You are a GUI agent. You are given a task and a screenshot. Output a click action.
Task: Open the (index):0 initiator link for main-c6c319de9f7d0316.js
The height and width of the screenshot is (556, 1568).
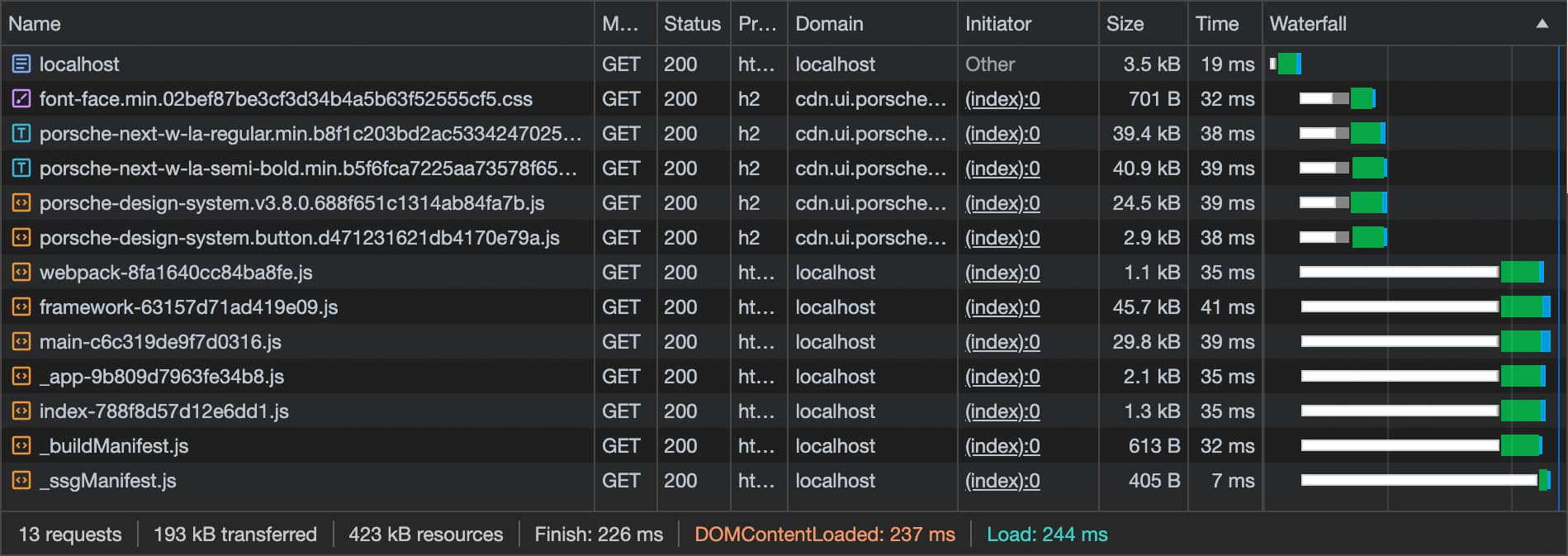(x=1002, y=341)
